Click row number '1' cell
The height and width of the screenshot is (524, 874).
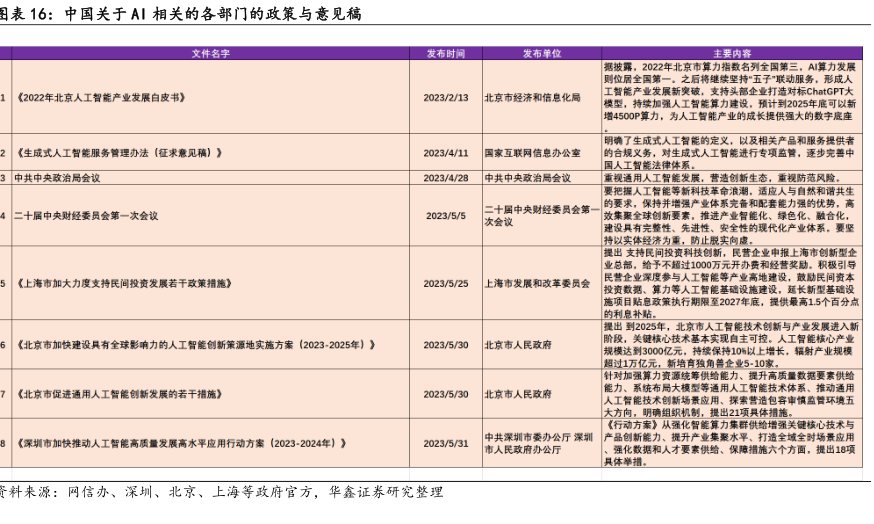[x=5, y=98]
